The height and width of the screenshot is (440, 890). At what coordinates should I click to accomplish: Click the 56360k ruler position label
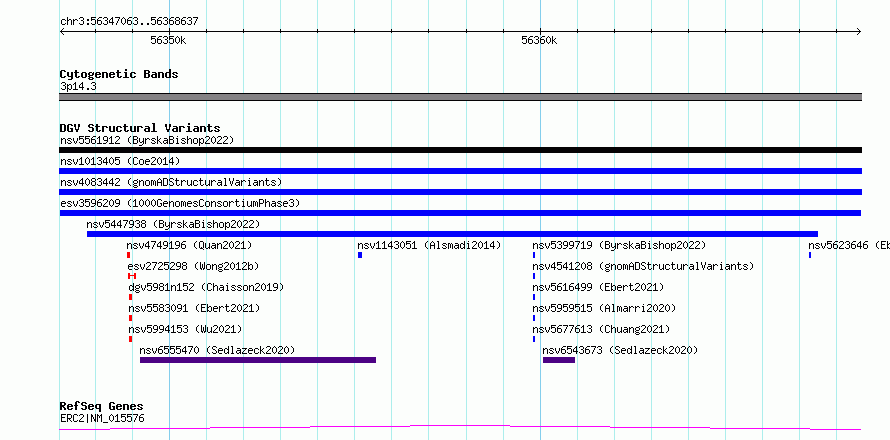pyautogui.click(x=539, y=40)
